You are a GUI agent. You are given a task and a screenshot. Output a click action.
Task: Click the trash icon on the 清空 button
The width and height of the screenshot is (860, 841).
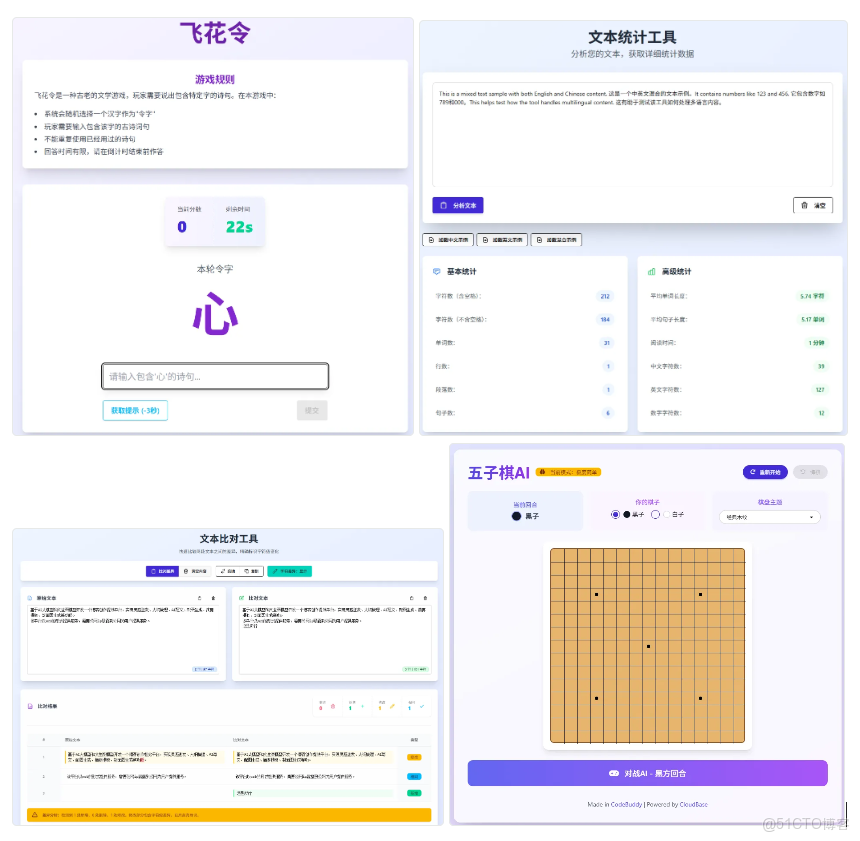point(804,206)
